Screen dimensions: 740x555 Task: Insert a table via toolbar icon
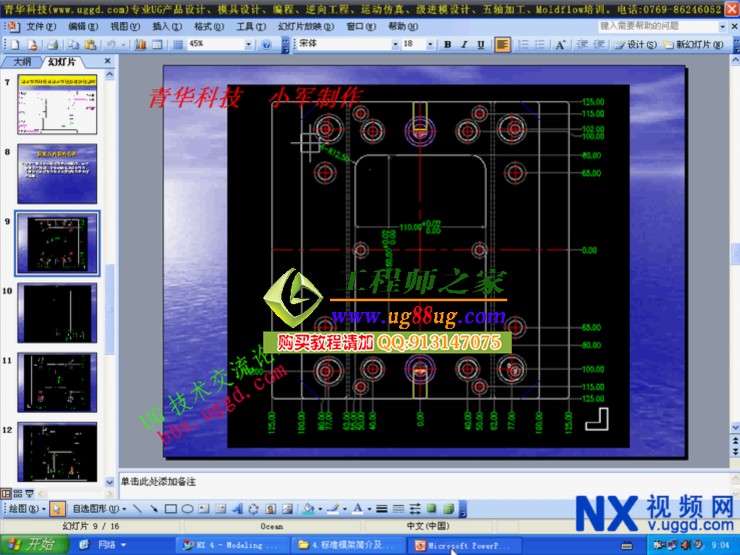click(157, 45)
